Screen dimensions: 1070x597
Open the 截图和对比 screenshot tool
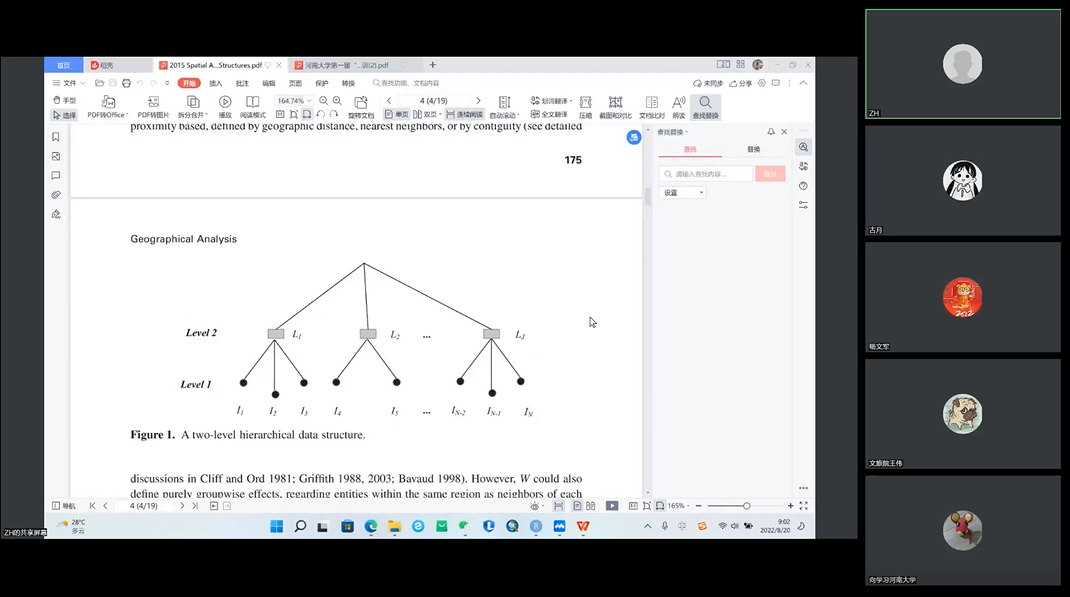(615, 102)
